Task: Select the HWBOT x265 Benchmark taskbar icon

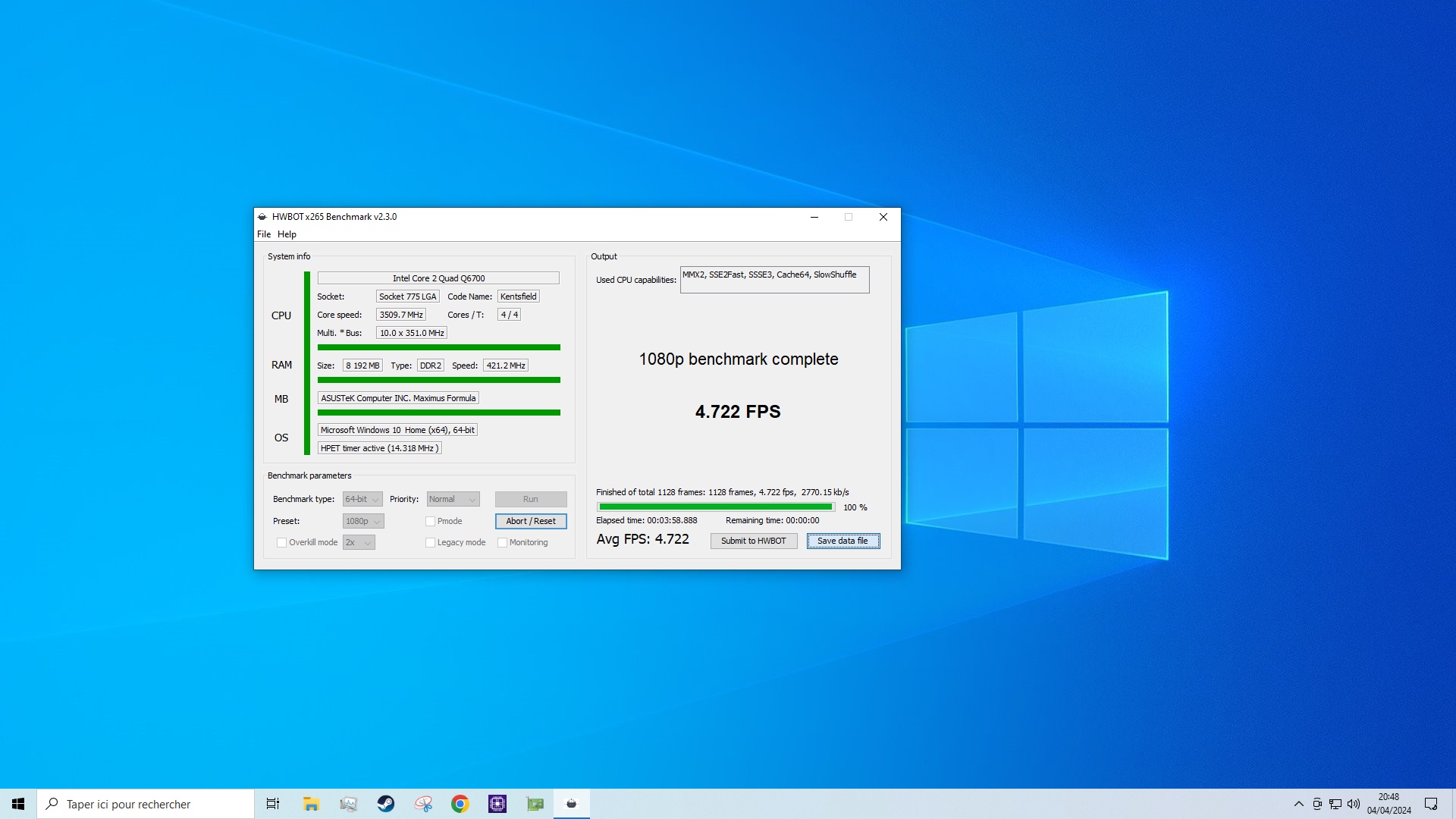Action: (572, 804)
